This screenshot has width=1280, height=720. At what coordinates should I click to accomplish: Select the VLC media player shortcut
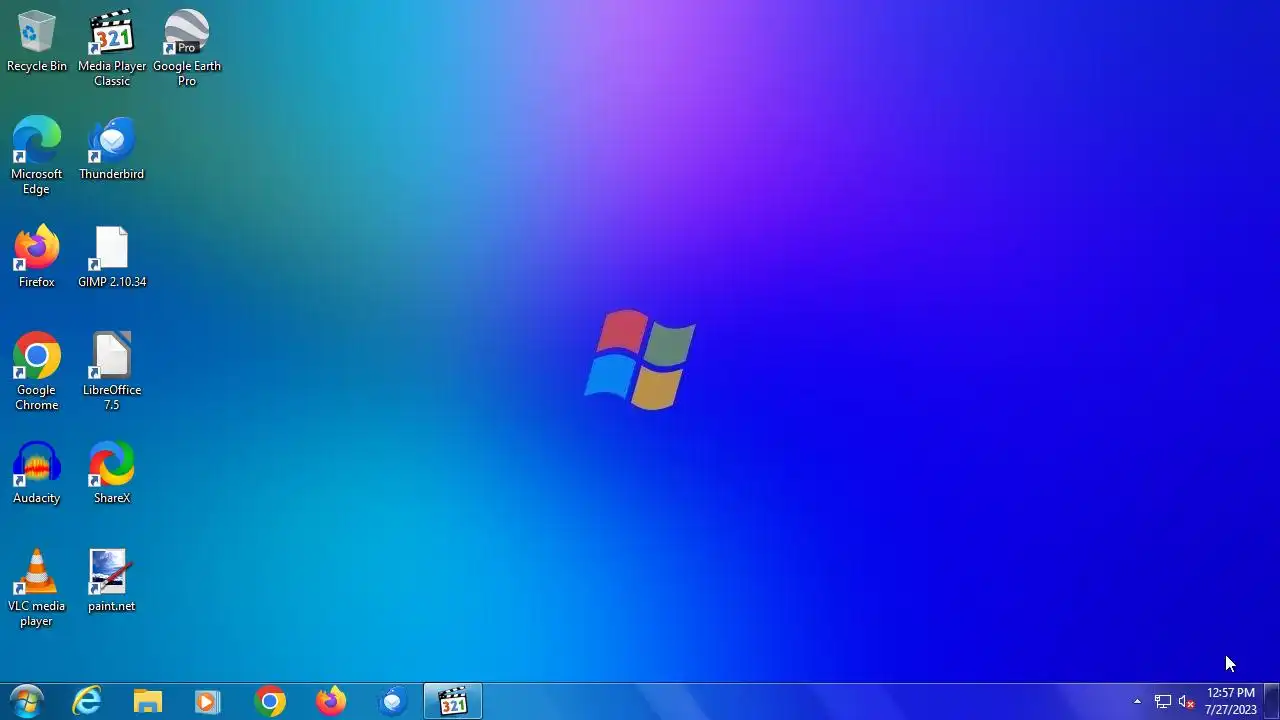(37, 588)
